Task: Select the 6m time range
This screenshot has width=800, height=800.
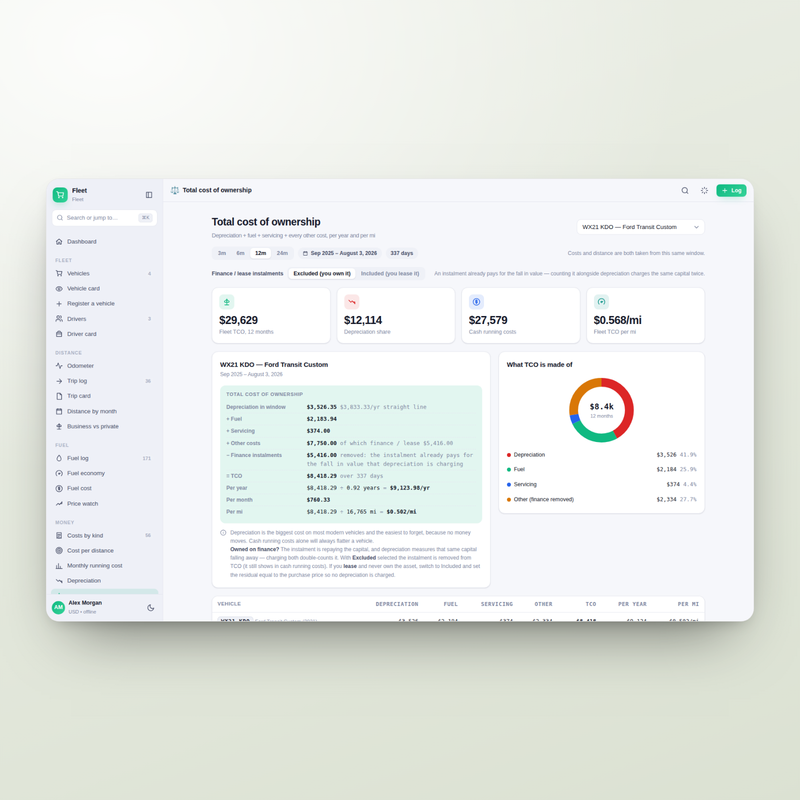Action: click(240, 253)
